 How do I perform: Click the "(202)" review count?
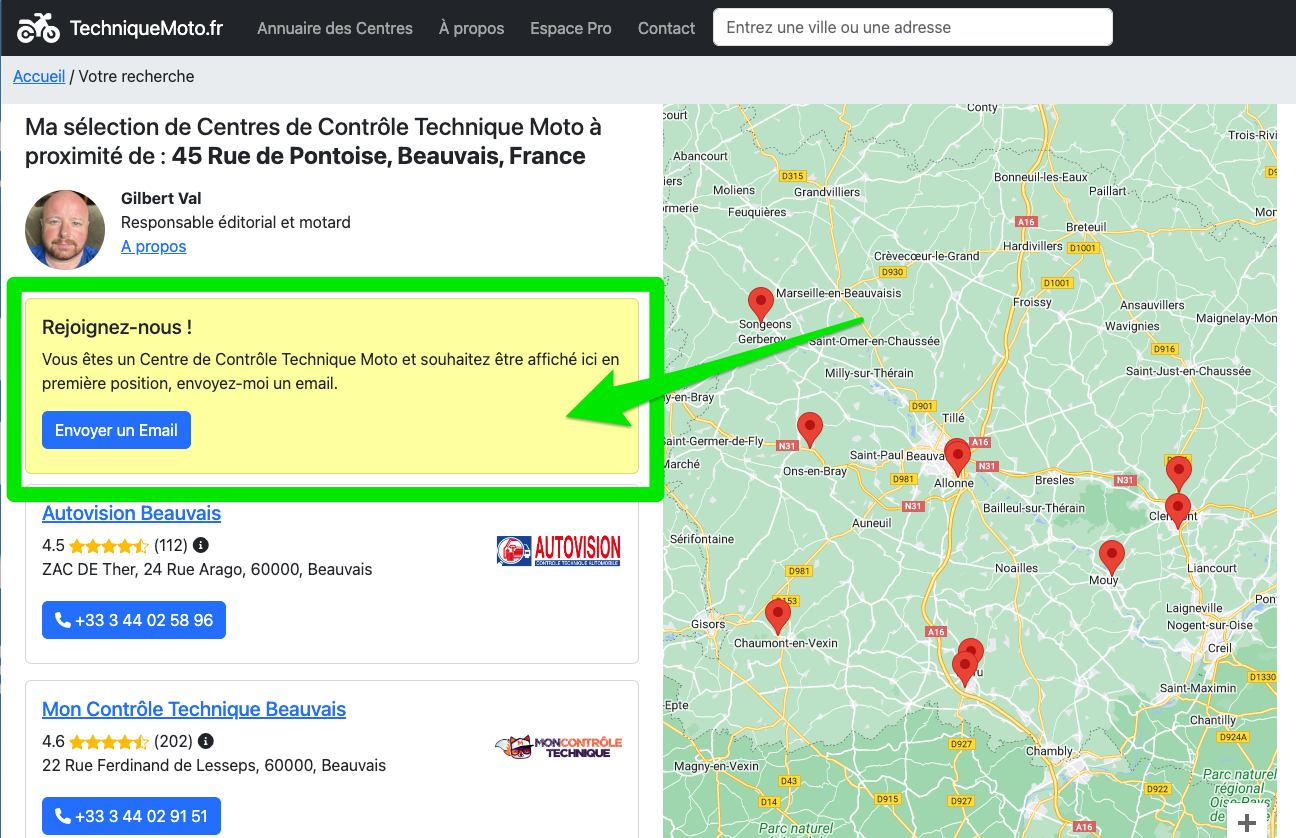[174, 741]
